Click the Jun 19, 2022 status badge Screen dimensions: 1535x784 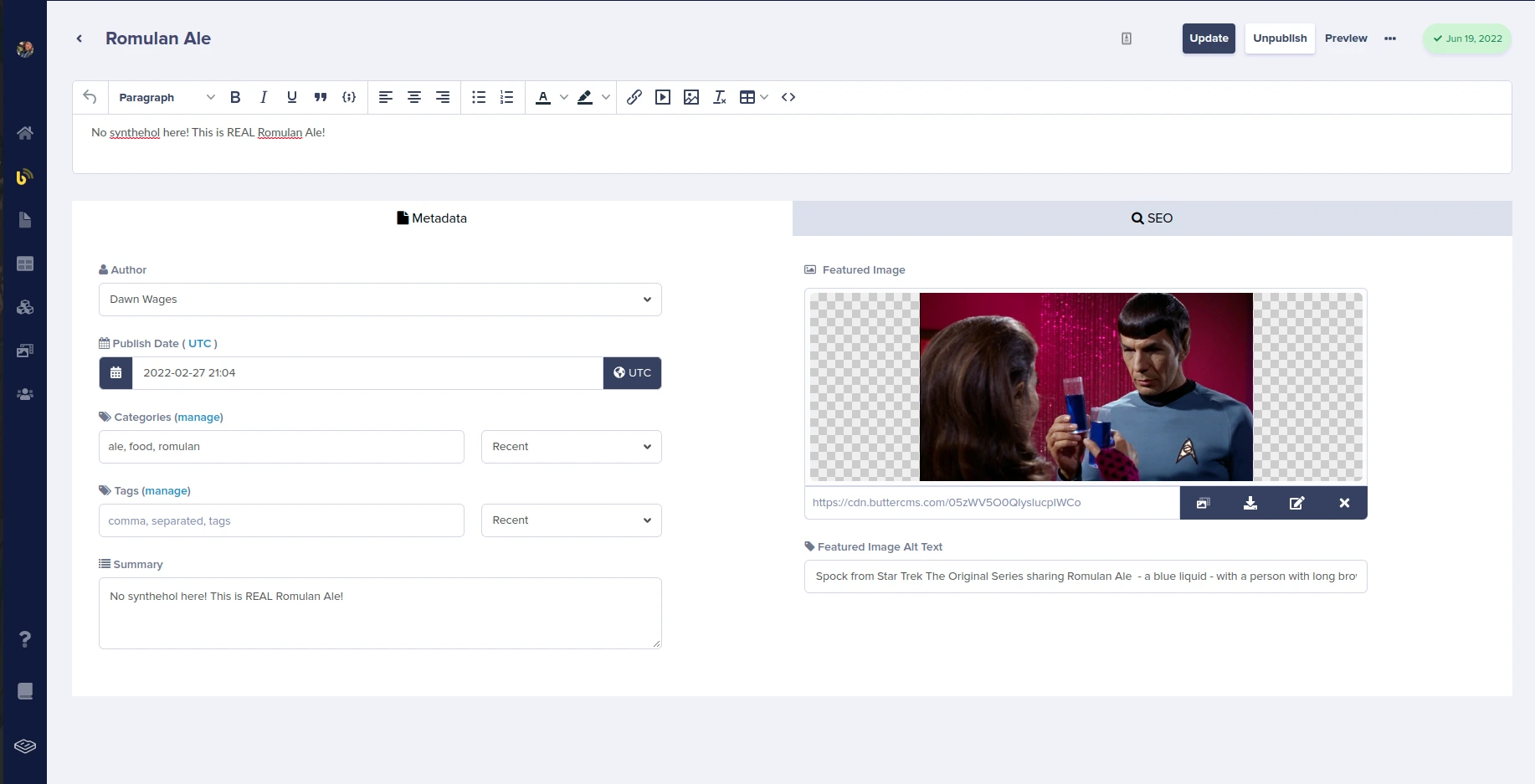tap(1467, 38)
